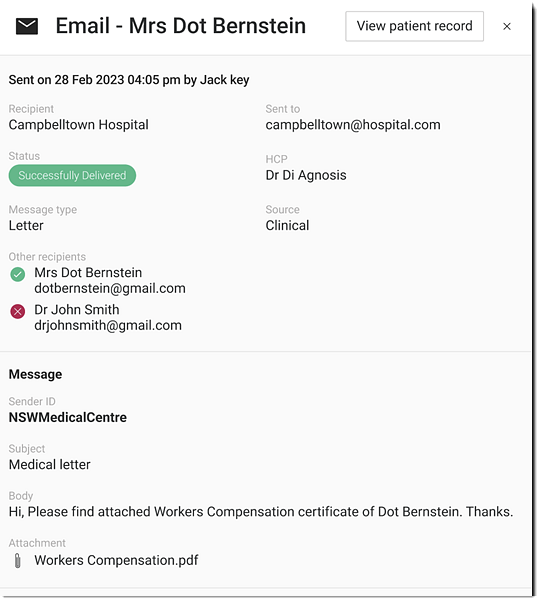The image size is (546, 601).
Task: Click the Sent on 28 Feb 2023 line
Action: click(129, 80)
